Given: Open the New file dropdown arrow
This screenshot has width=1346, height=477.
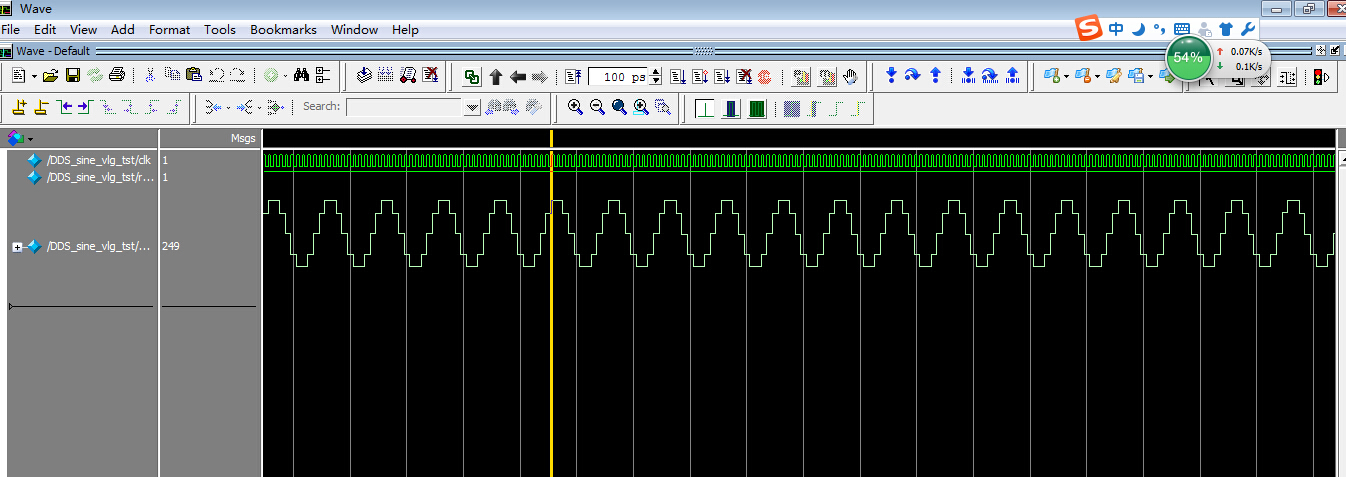Looking at the screenshot, I should click(x=34, y=76).
